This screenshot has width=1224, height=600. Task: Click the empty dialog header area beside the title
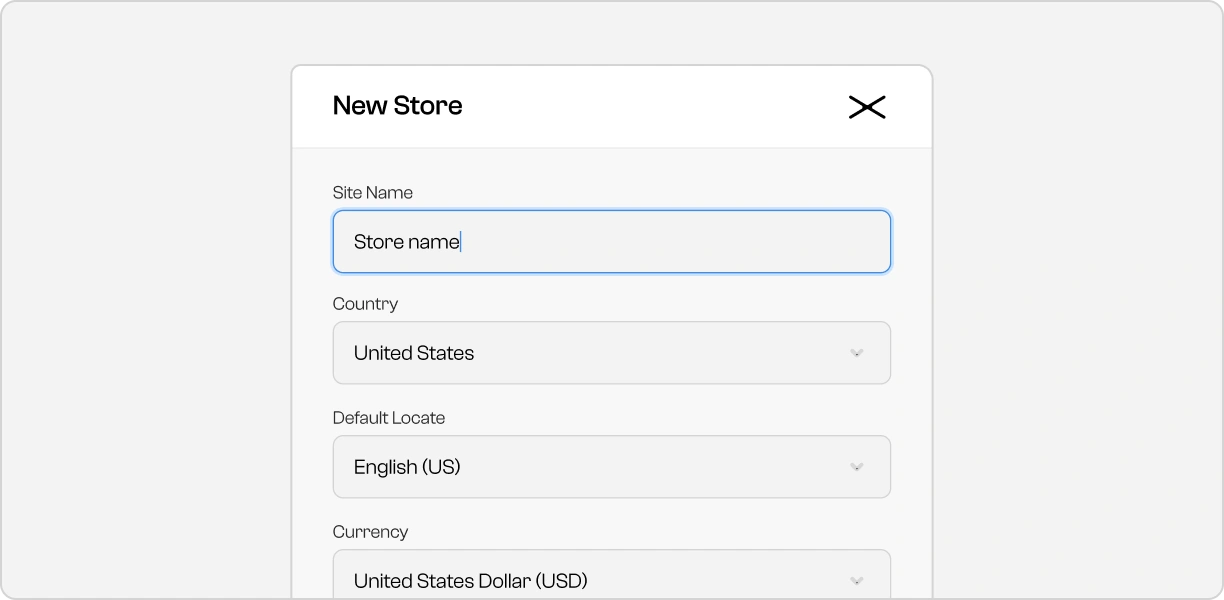point(650,107)
